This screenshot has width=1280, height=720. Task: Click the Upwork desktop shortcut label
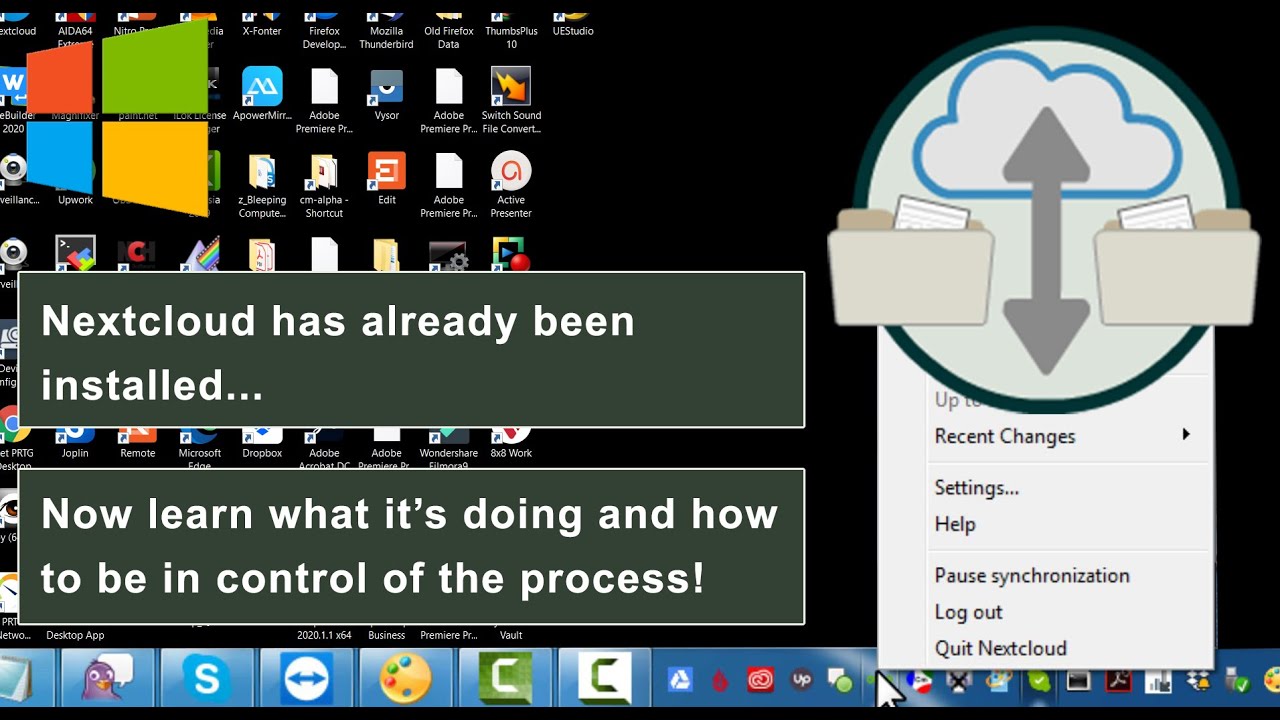pyautogui.click(x=75, y=200)
